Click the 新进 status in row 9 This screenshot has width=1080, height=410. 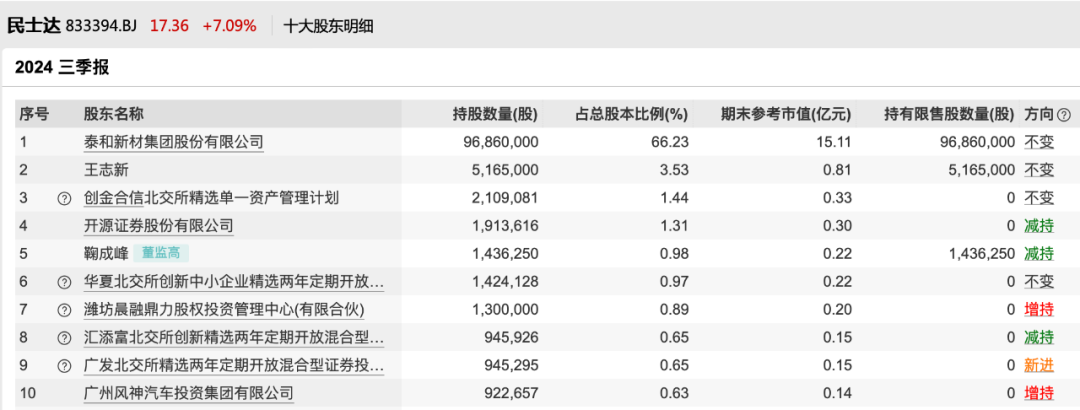(1039, 366)
